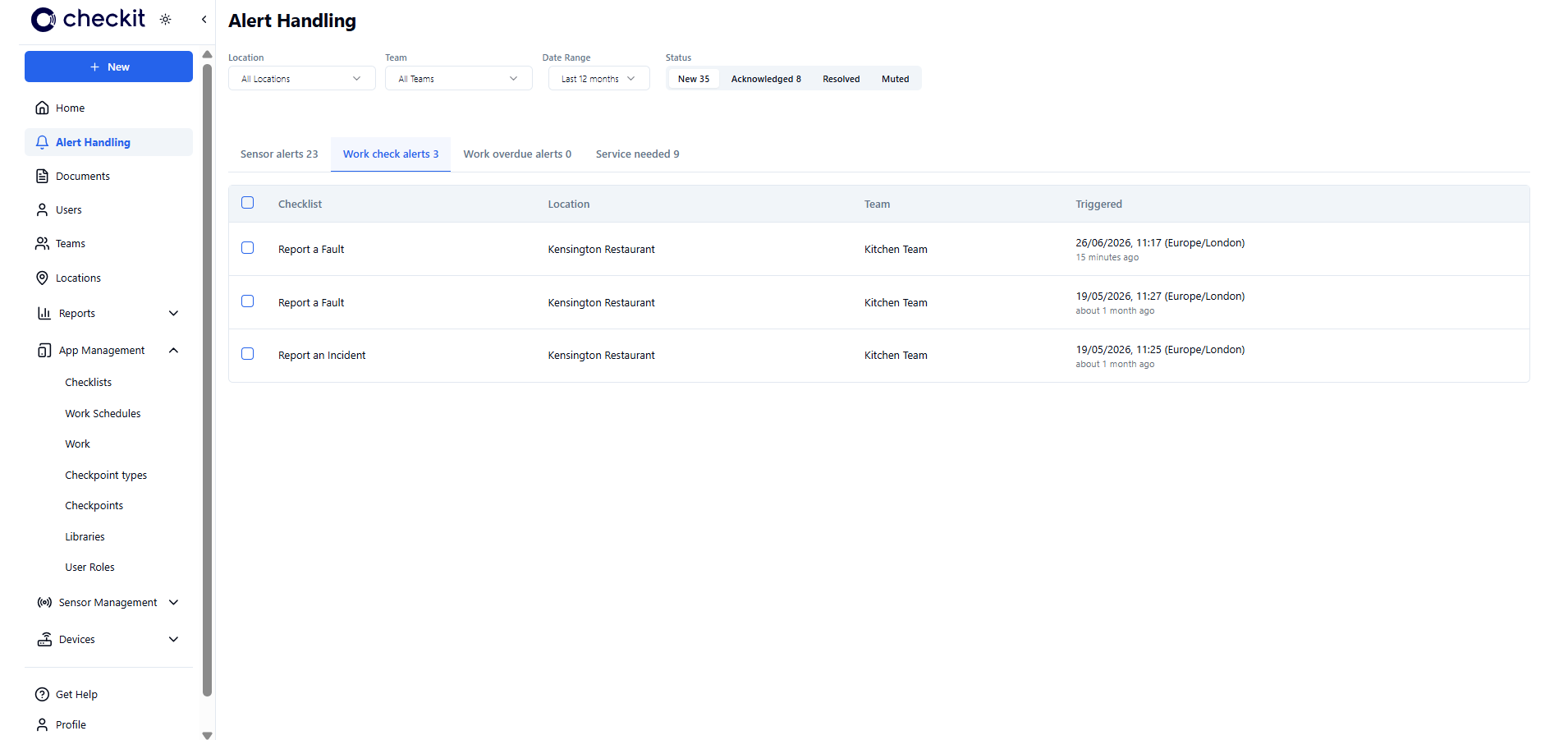
Task: Open Work Schedules under App Management
Action: [103, 413]
